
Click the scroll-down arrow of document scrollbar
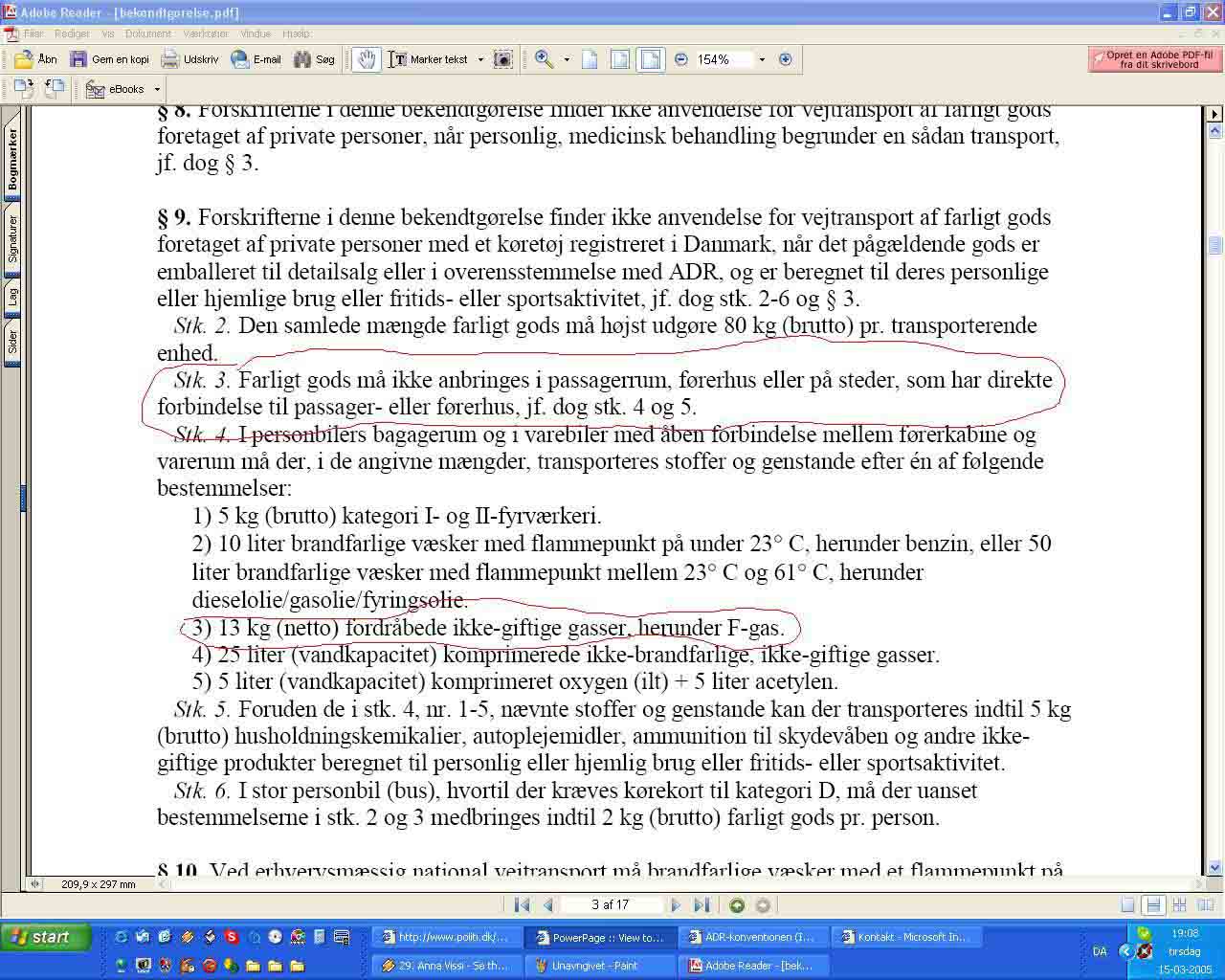(x=1215, y=868)
